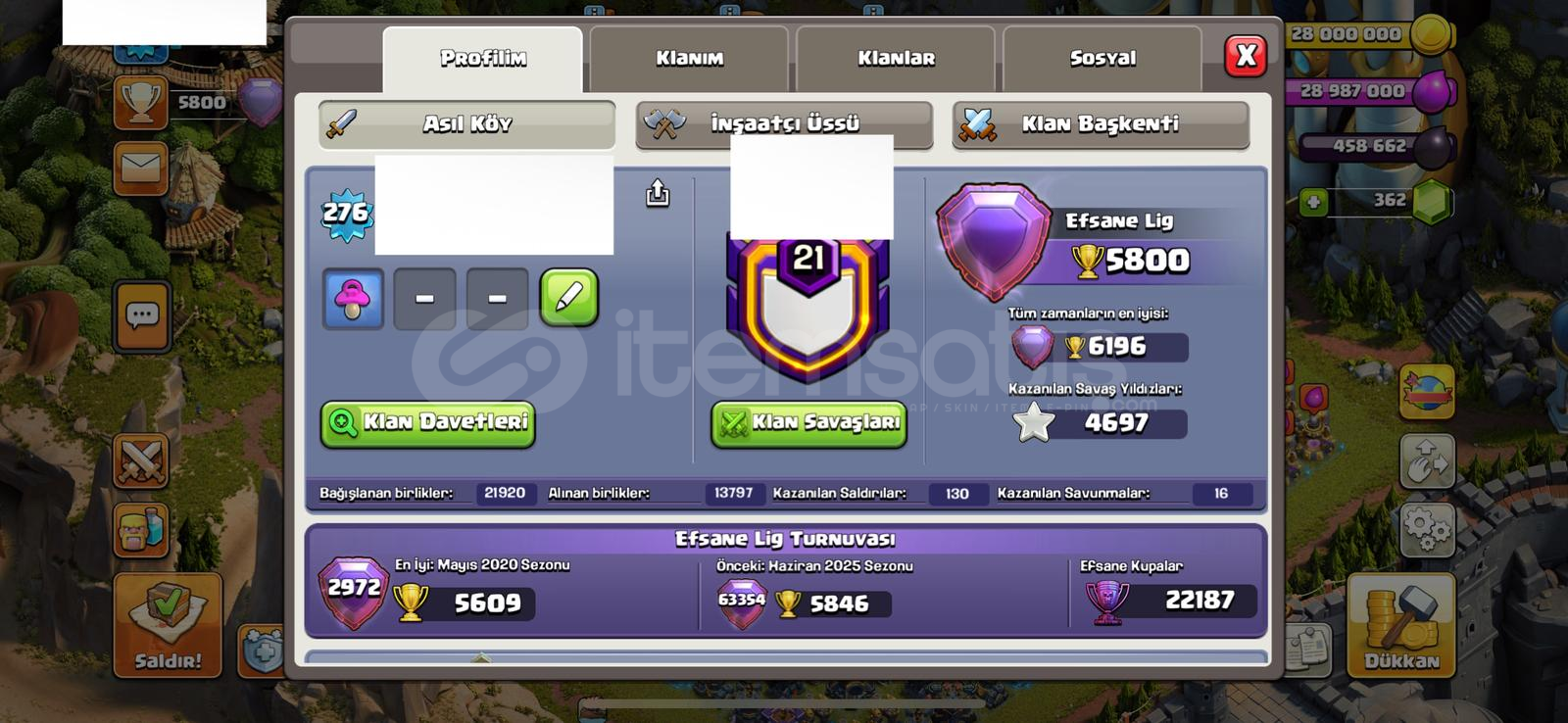Select the İnşaatçı Üssü view
The image size is (1568, 723).
pos(784,124)
